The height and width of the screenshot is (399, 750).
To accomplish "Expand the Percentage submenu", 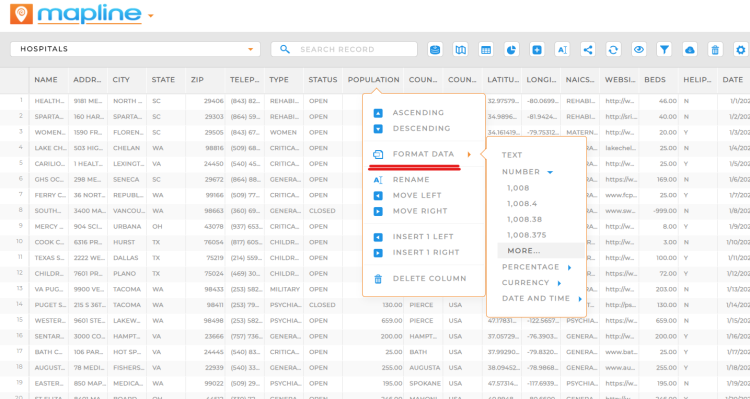I will coord(537,267).
